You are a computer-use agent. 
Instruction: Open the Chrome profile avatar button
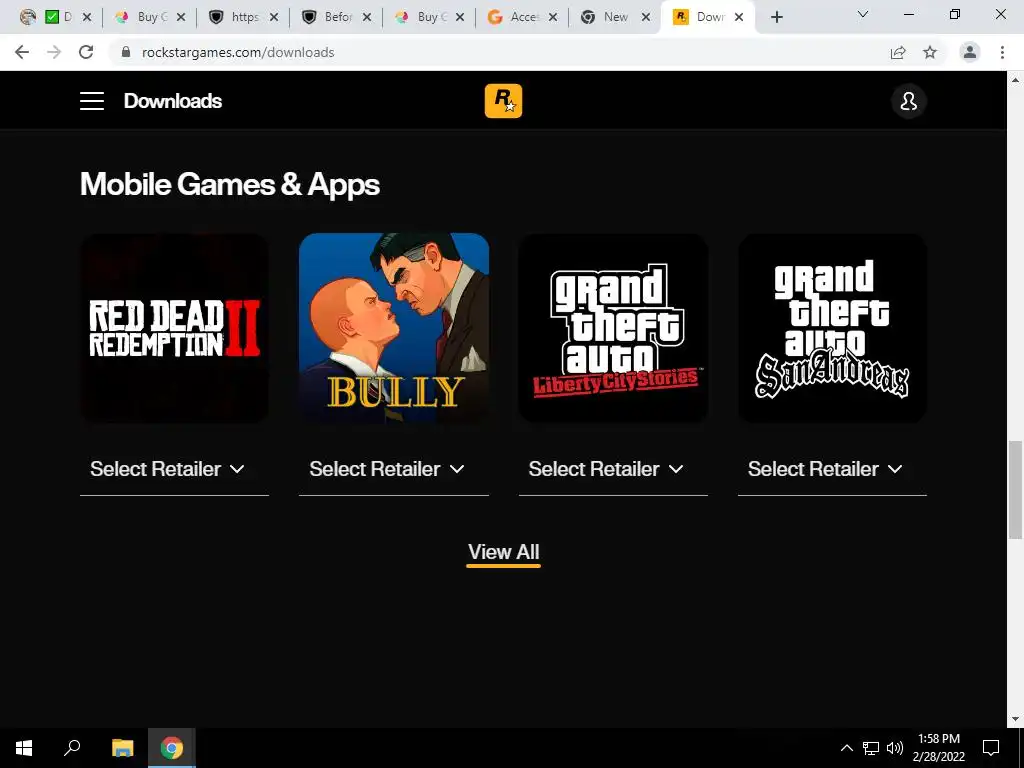970,52
